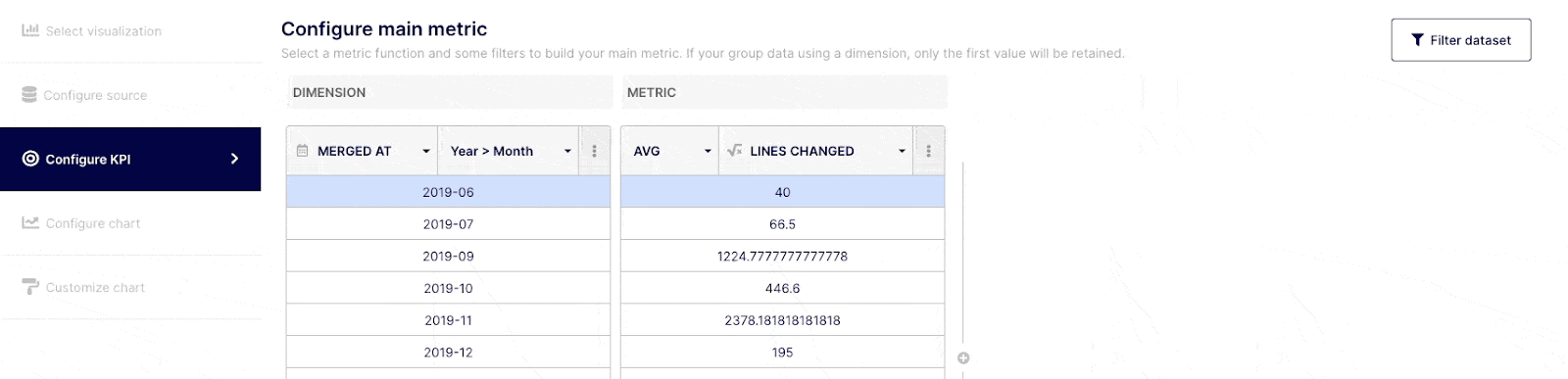Open the LINES CHANGED metric dropdown

[815, 151]
